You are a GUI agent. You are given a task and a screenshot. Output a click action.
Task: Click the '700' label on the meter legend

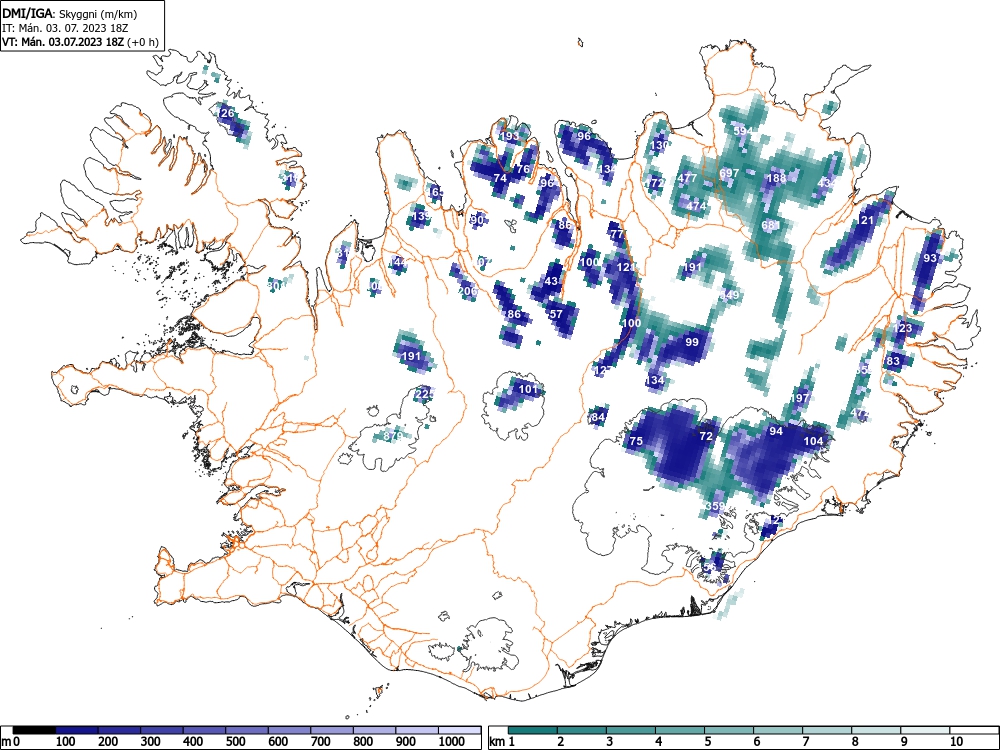(x=321, y=742)
